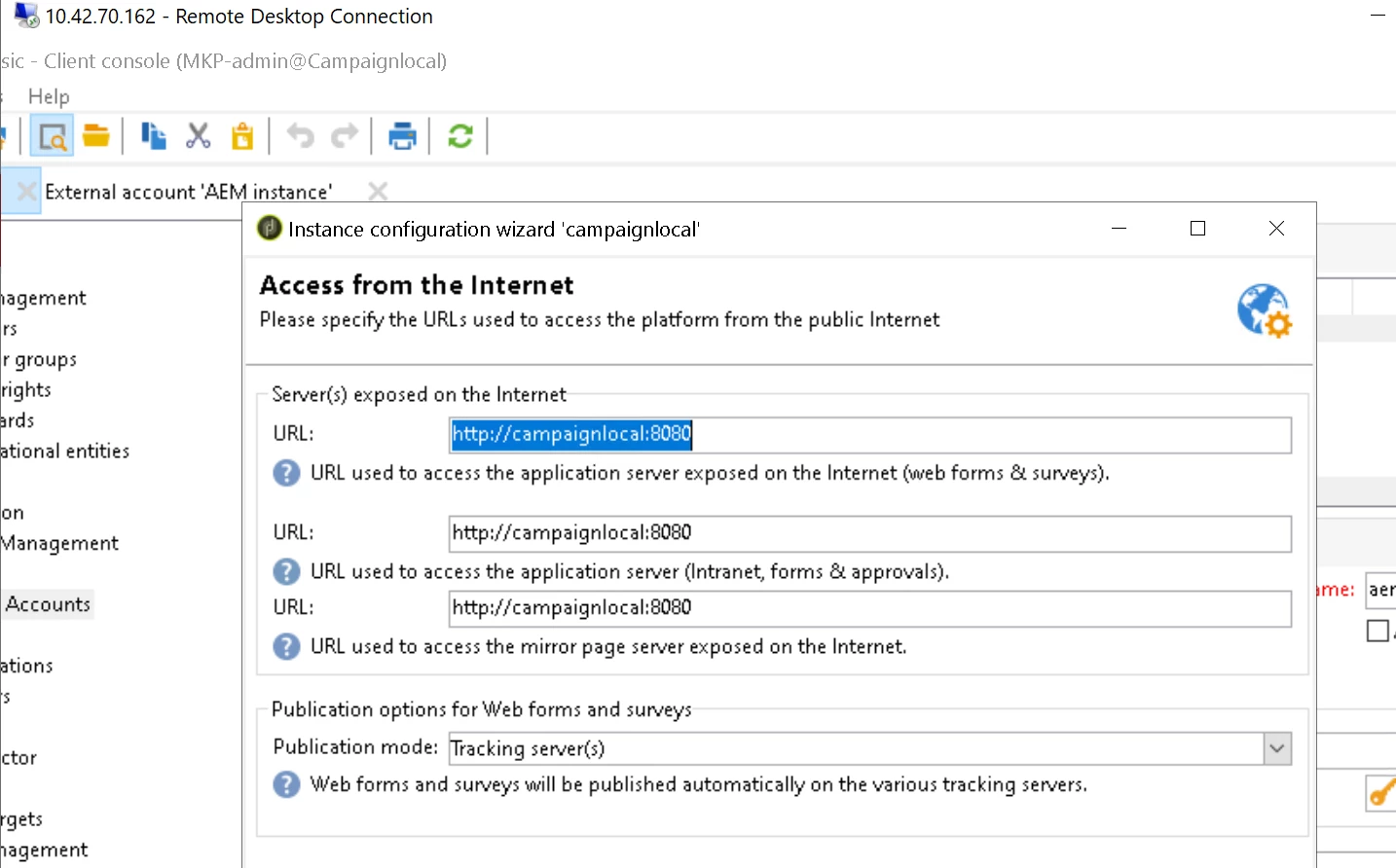
Task: Click the Print toolbar icon
Action: (x=402, y=135)
